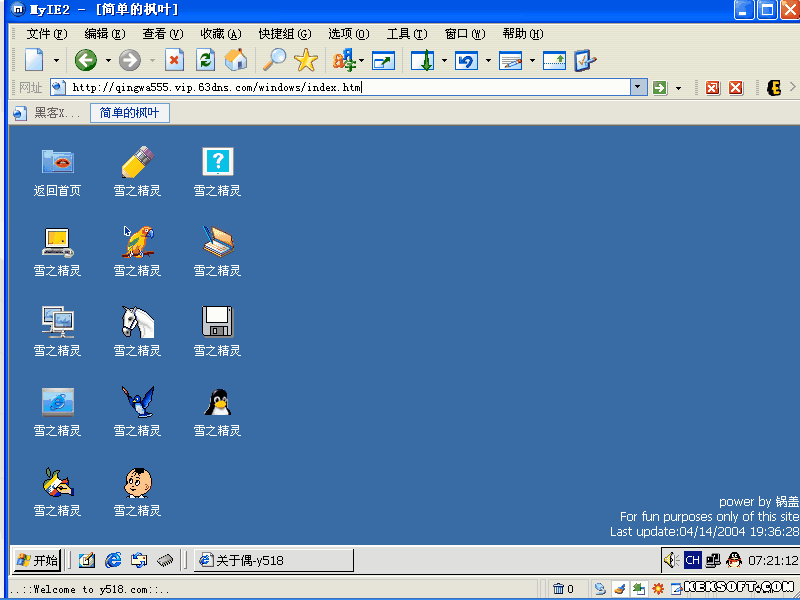Open dropdown next to the green down-arrow icon

[x=444, y=61]
